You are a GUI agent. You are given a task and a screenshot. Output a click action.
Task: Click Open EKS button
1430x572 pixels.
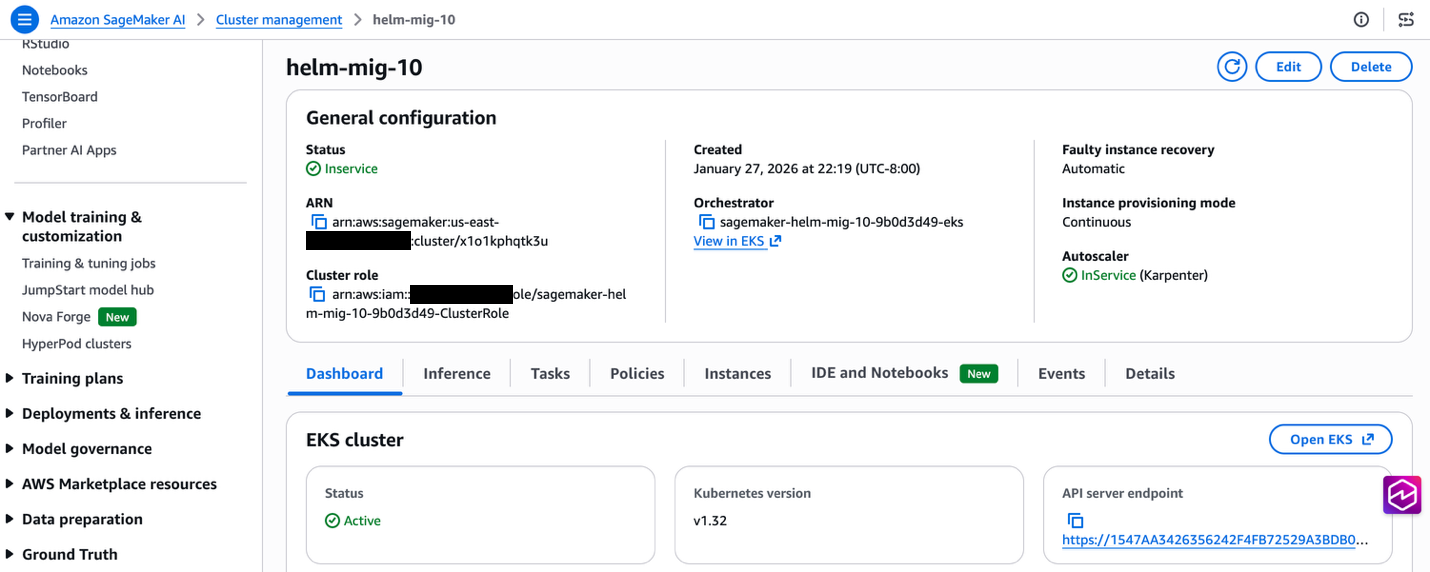[x=1330, y=439]
